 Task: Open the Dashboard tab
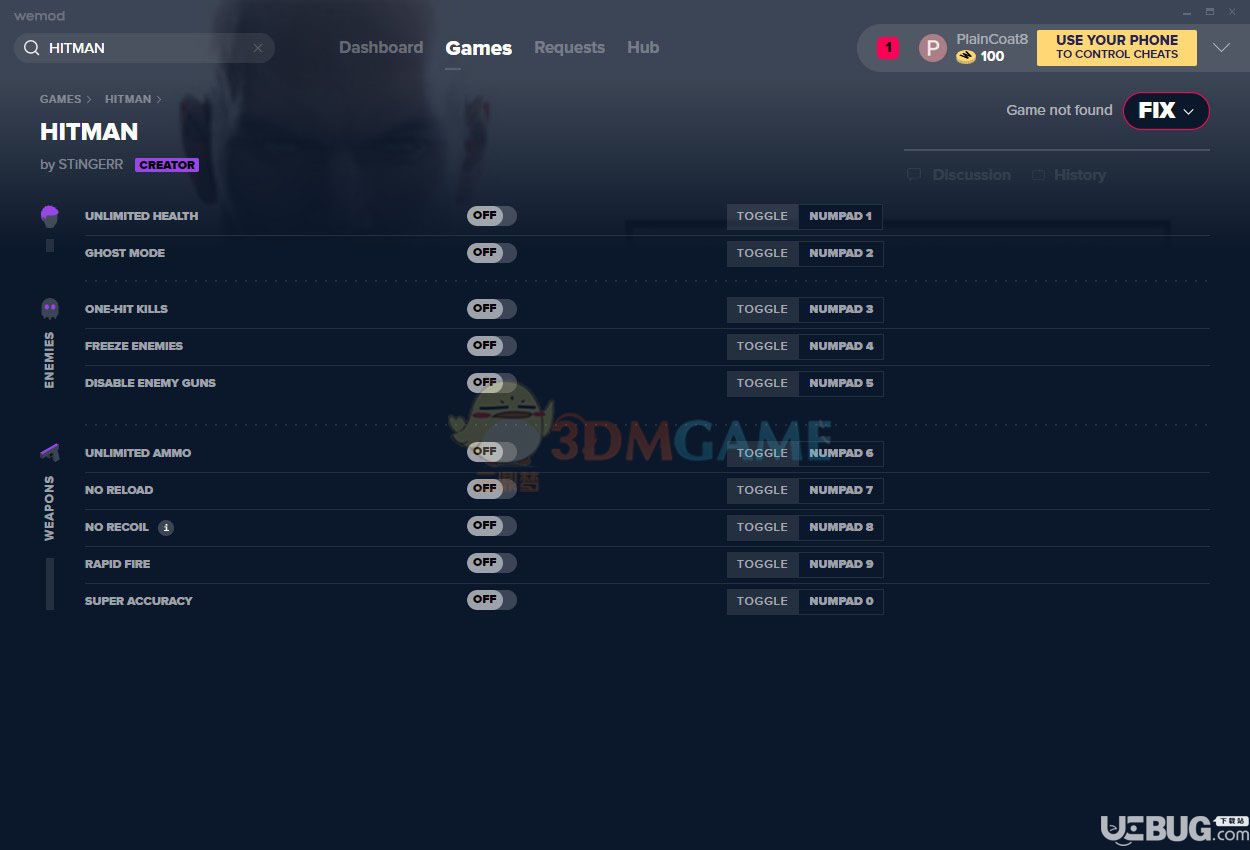tap(381, 48)
